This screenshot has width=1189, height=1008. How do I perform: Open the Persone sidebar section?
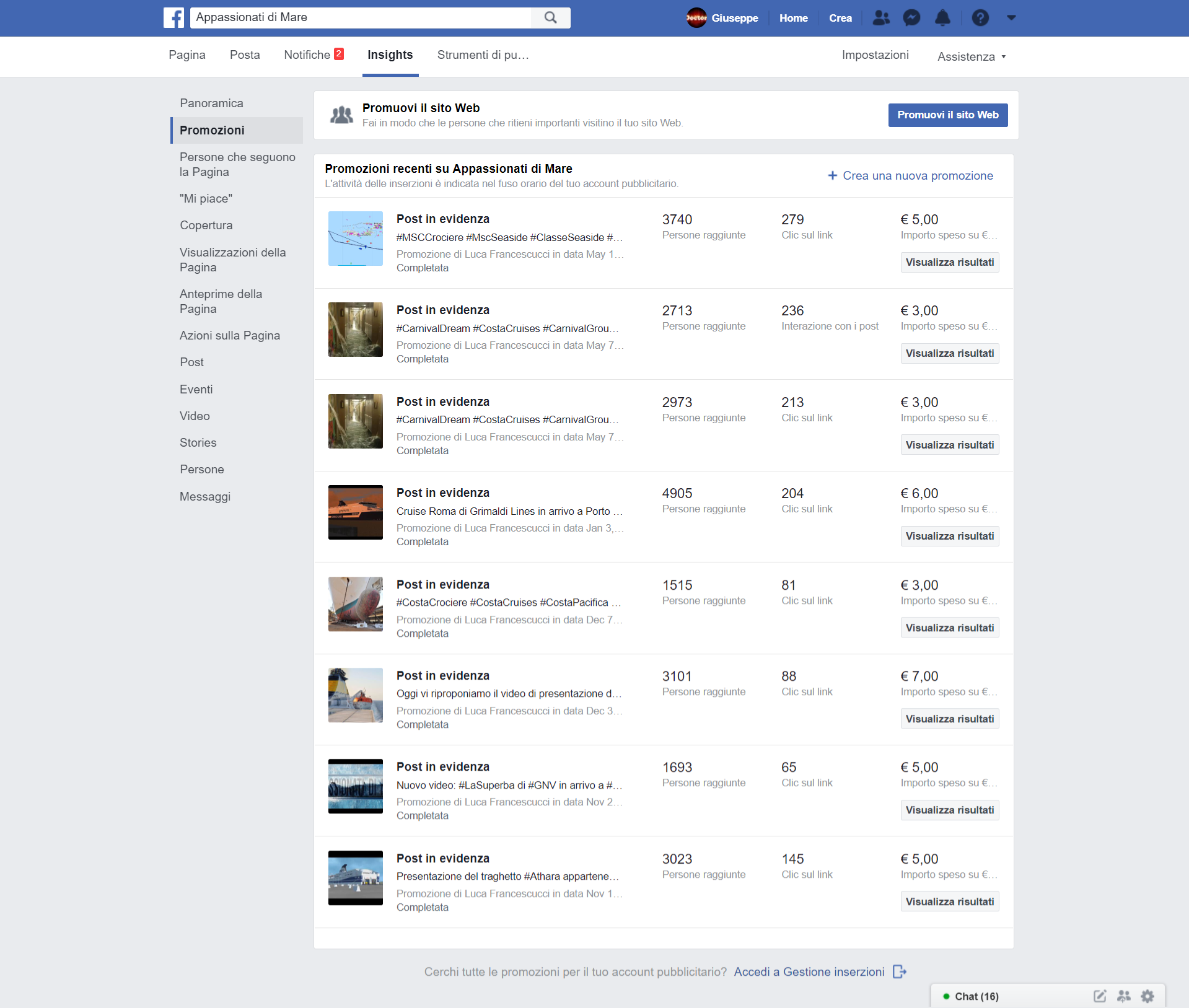click(201, 469)
